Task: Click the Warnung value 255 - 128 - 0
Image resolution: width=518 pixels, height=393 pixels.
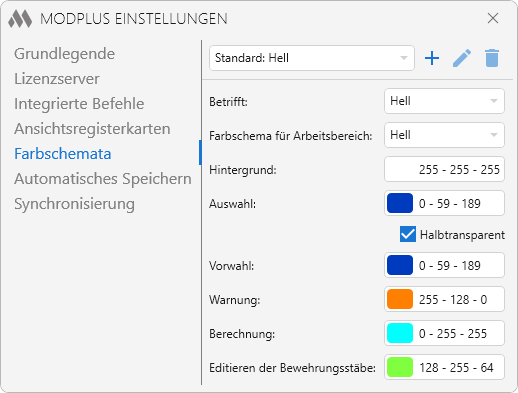Action: coord(453,300)
